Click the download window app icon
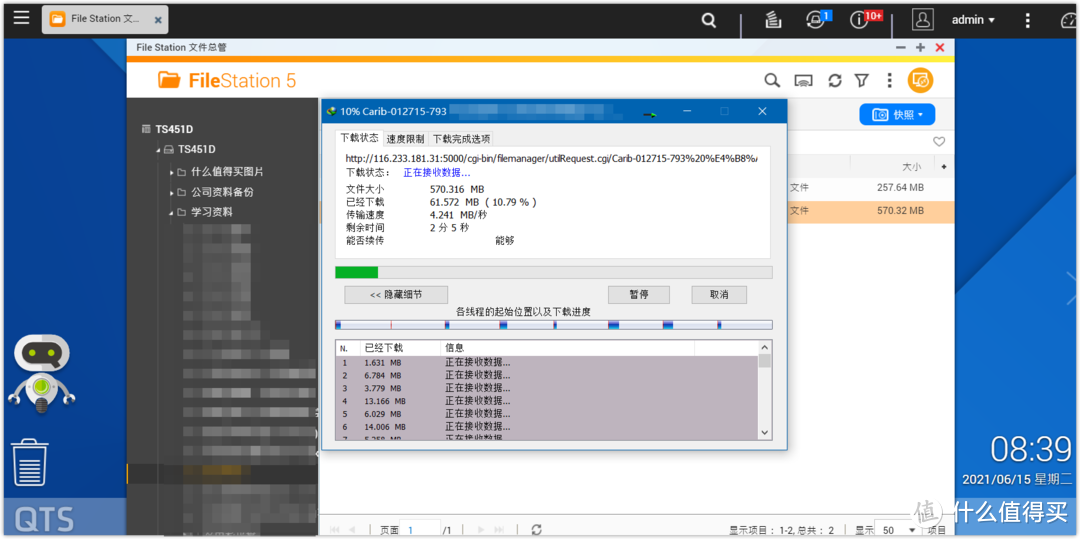The width and height of the screenshot is (1080, 539). point(331,111)
